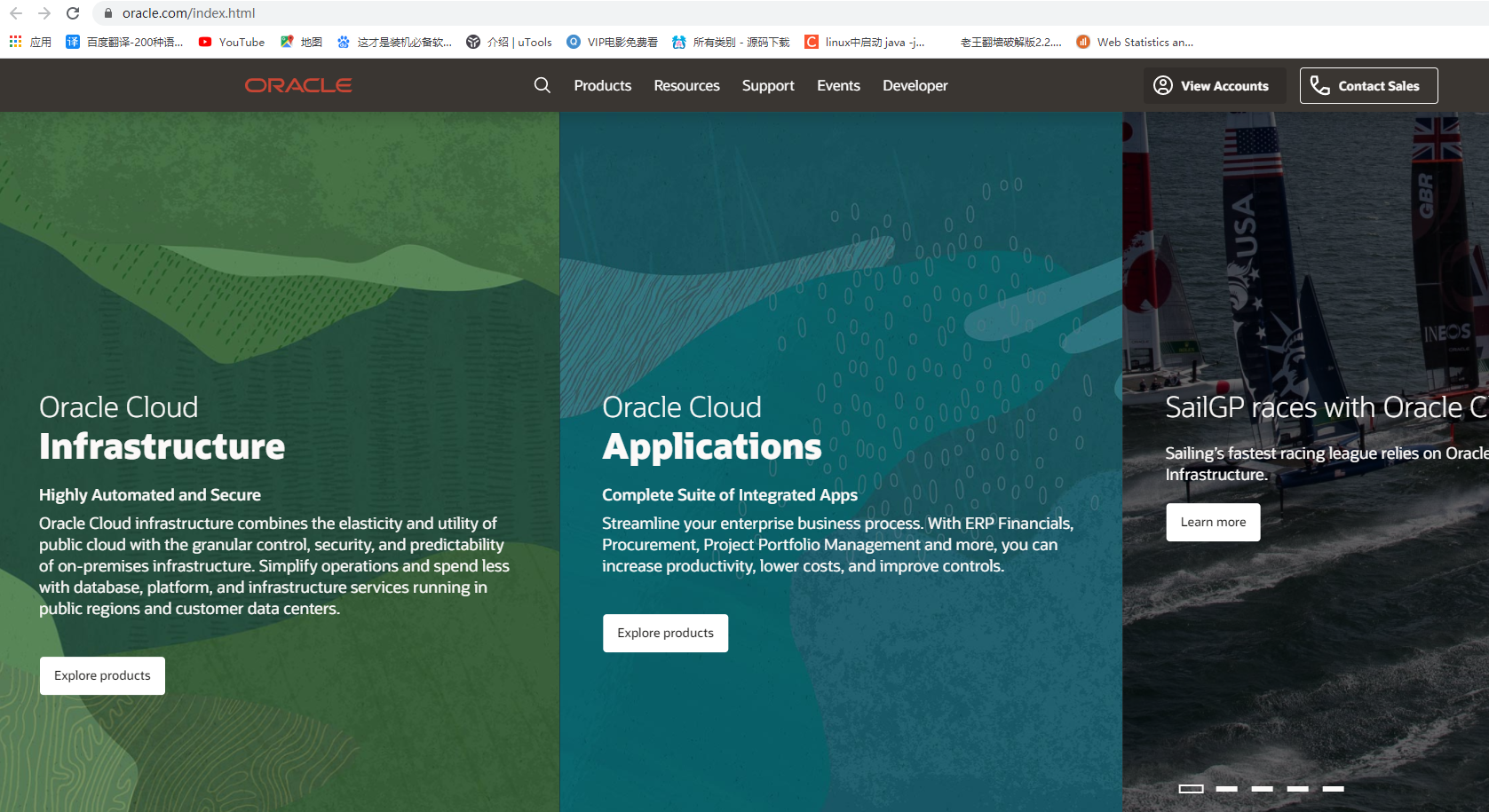Open the Baidu paw icon bookmark

pos(394,42)
